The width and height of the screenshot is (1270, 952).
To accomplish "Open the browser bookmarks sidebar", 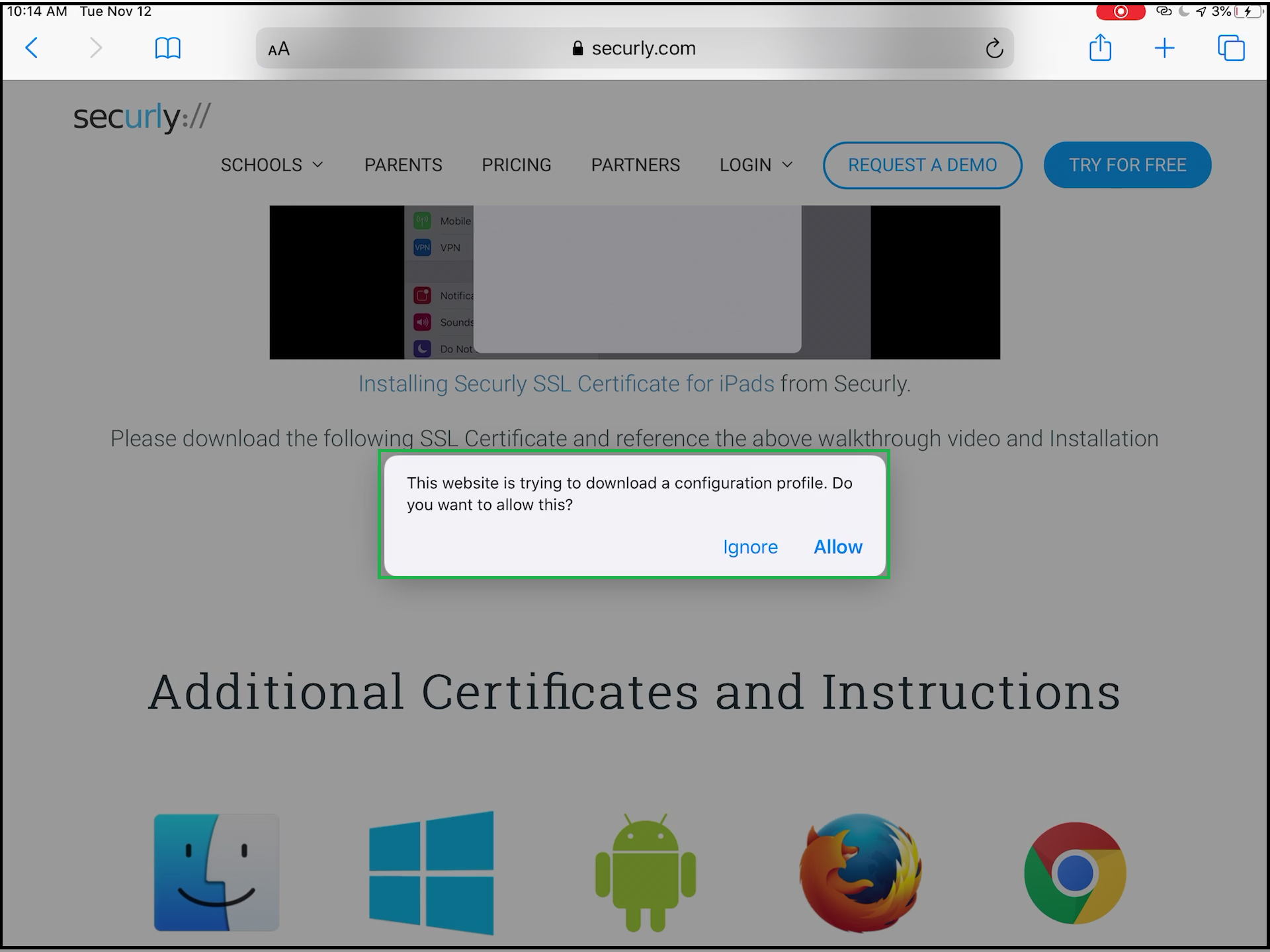I will click(167, 46).
